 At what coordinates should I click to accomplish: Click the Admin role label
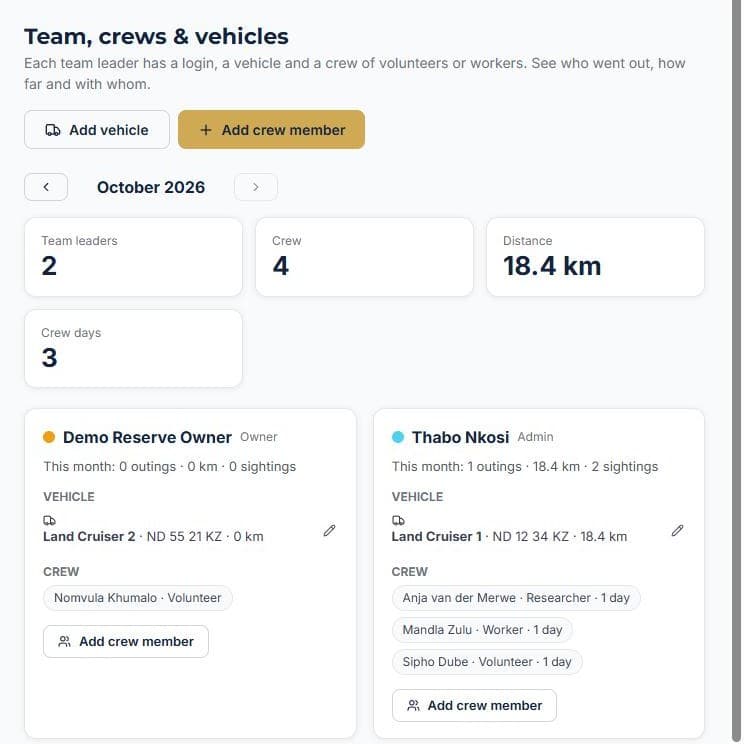pos(535,437)
